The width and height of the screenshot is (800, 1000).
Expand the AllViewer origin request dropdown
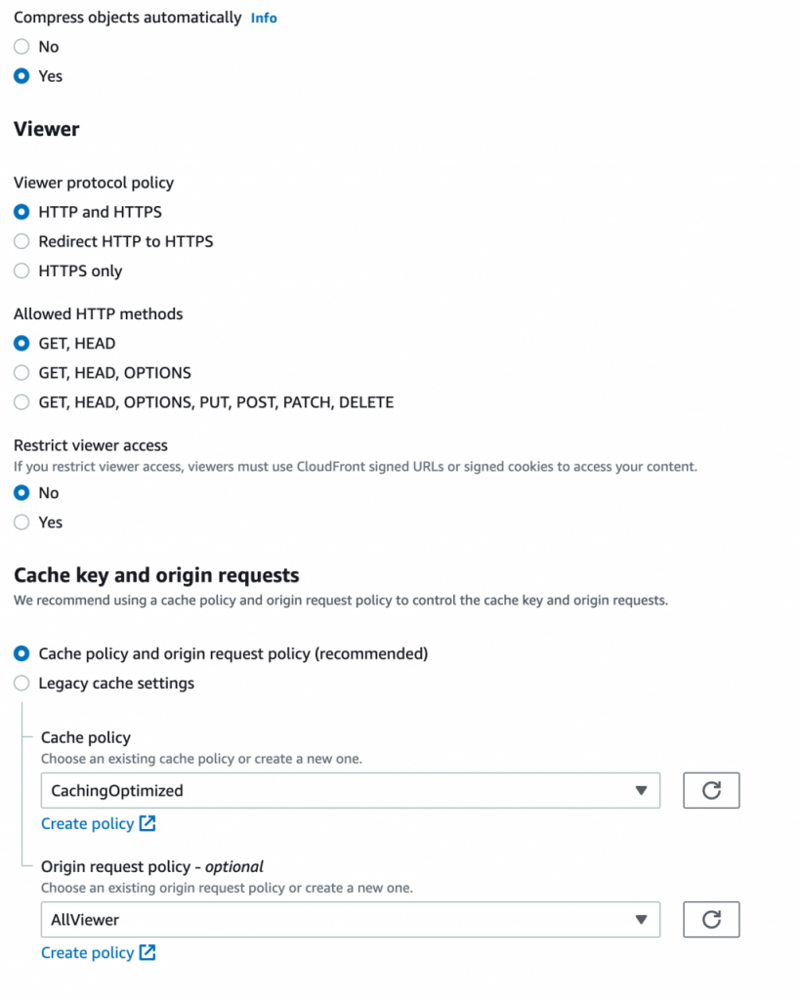(641, 919)
